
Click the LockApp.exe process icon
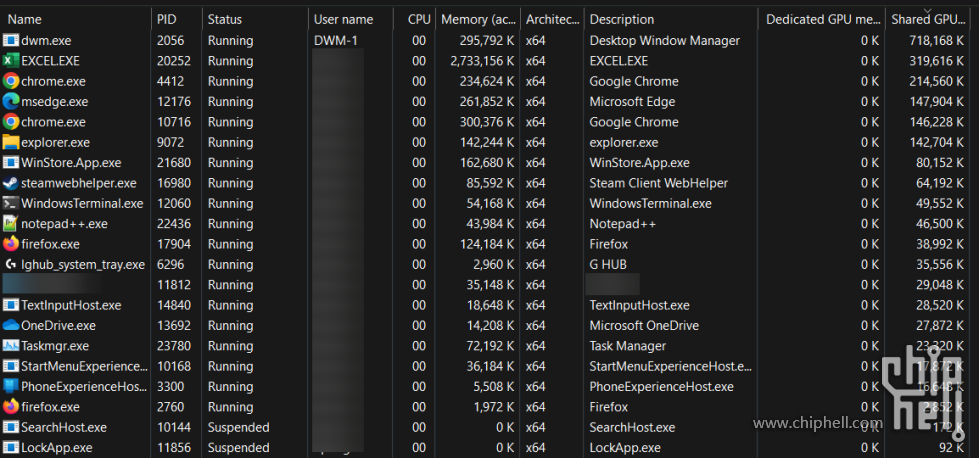tap(11, 447)
